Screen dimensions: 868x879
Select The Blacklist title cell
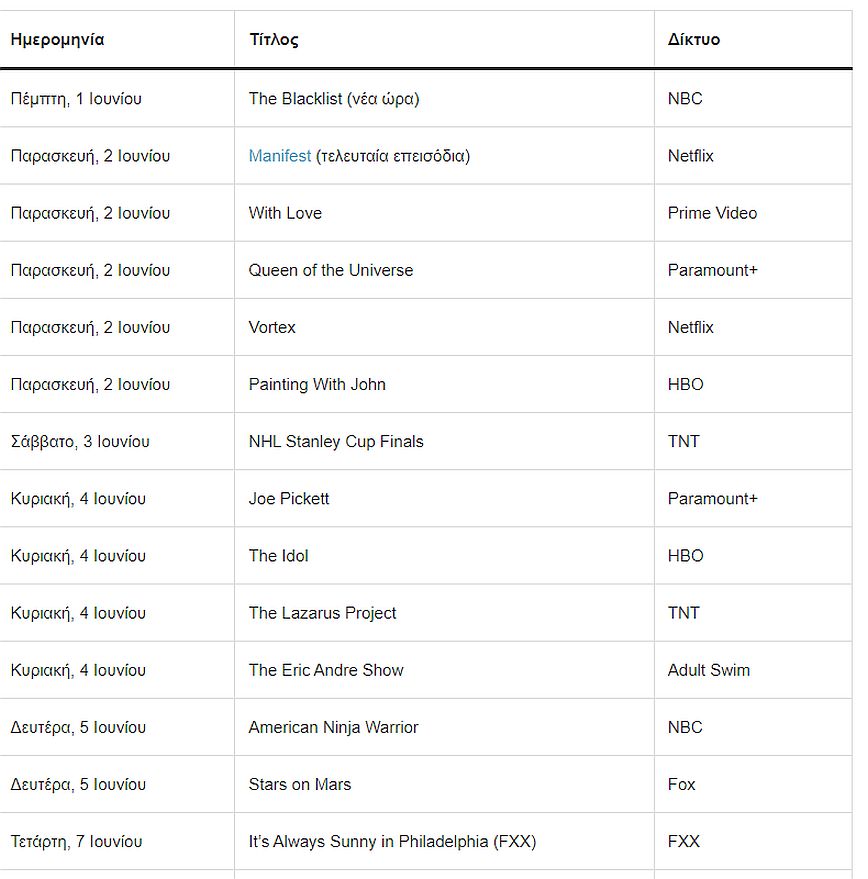click(x=334, y=99)
